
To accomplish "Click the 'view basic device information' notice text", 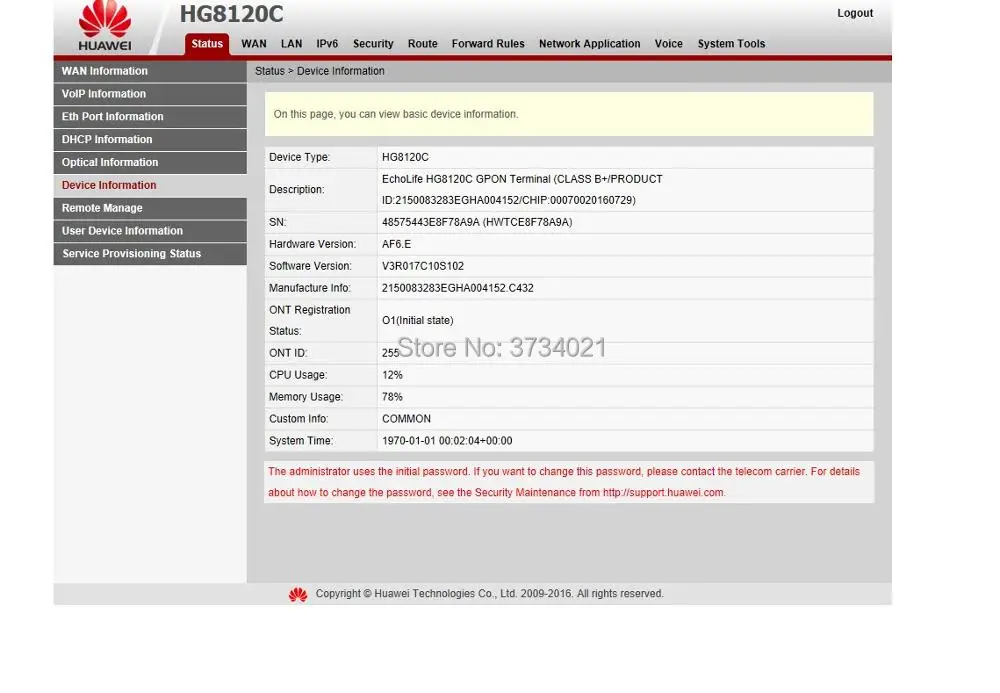I will coord(396,115).
